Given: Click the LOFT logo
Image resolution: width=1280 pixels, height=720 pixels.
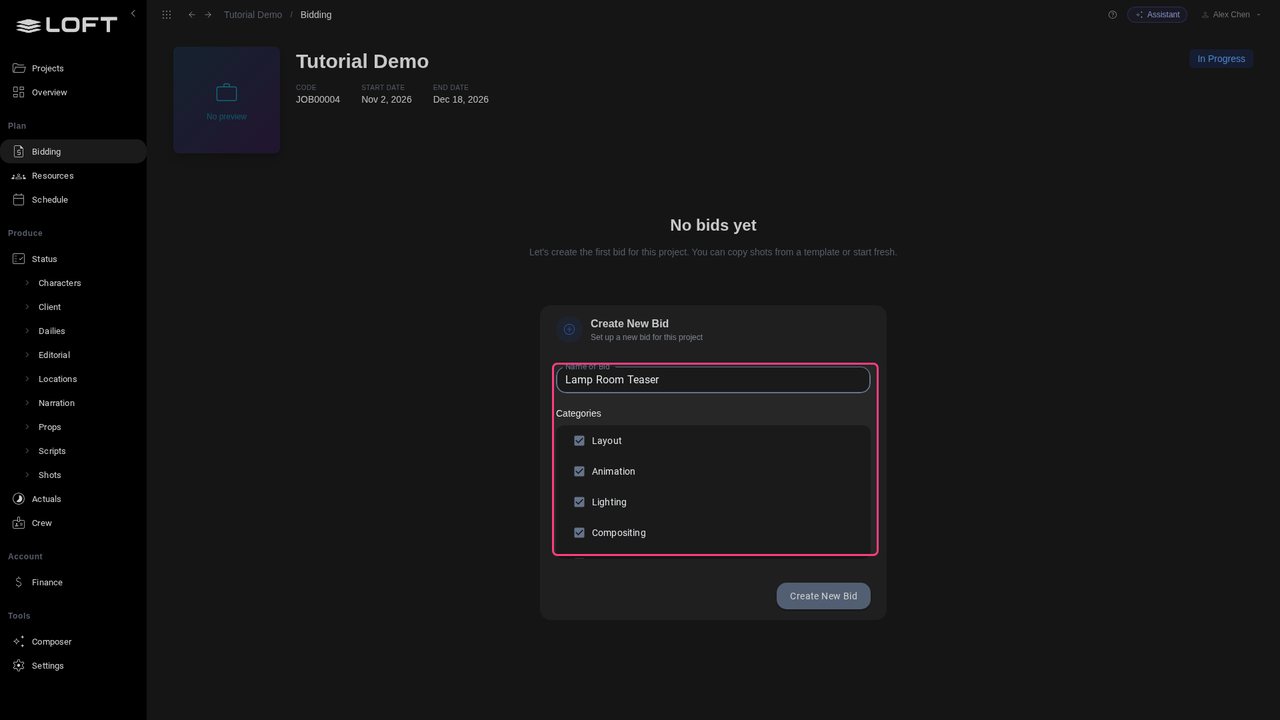Looking at the screenshot, I should (67, 25).
